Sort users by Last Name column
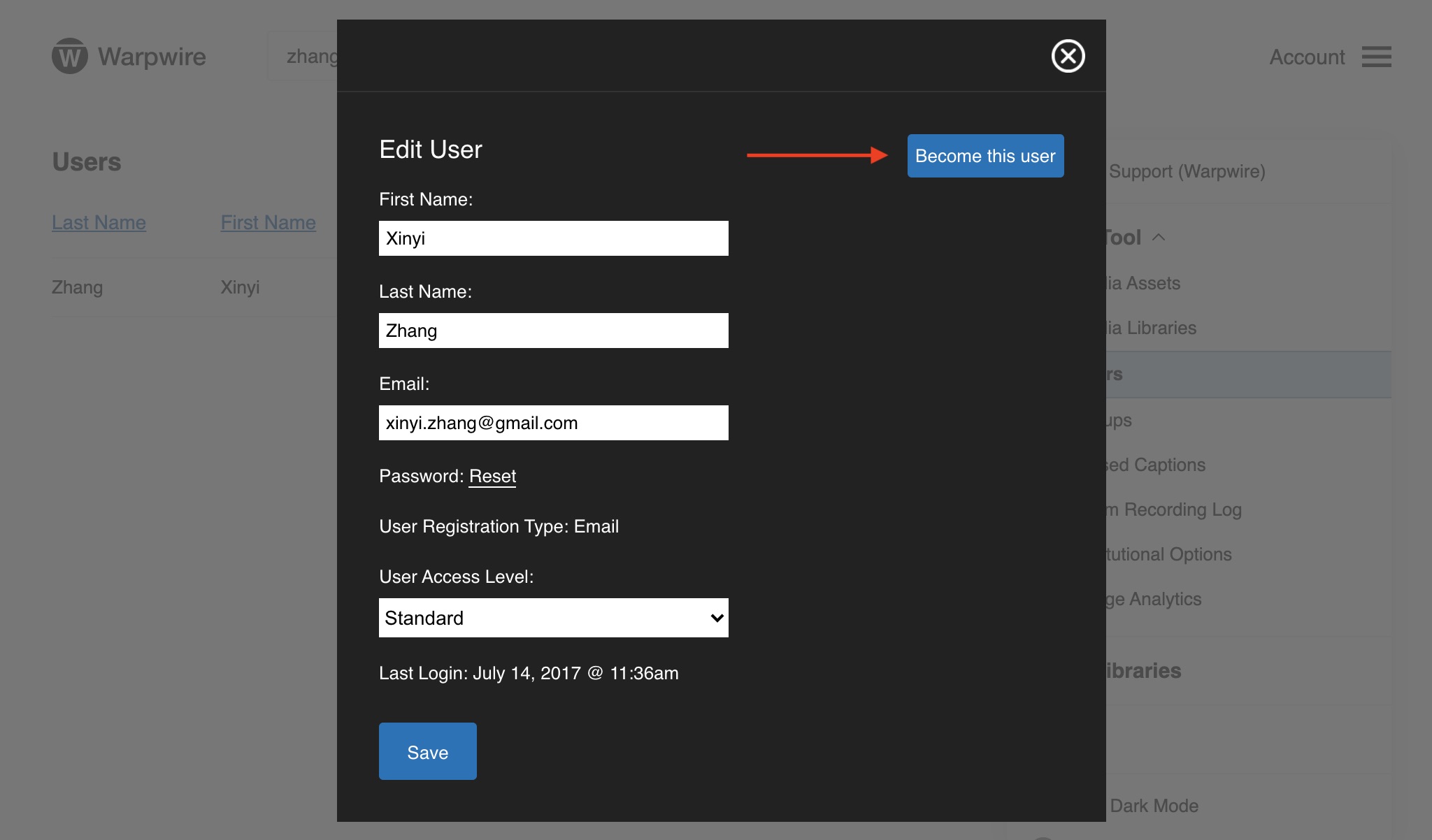 coord(99,222)
